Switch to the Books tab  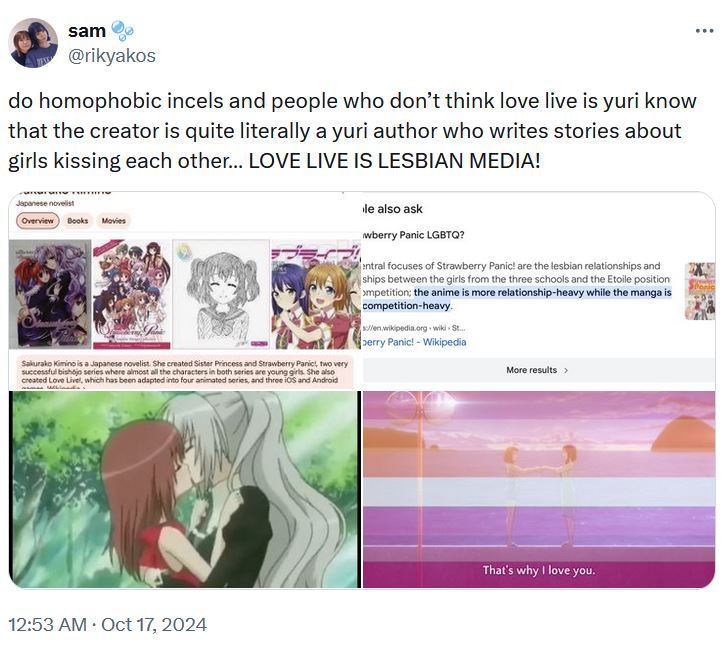pos(78,221)
